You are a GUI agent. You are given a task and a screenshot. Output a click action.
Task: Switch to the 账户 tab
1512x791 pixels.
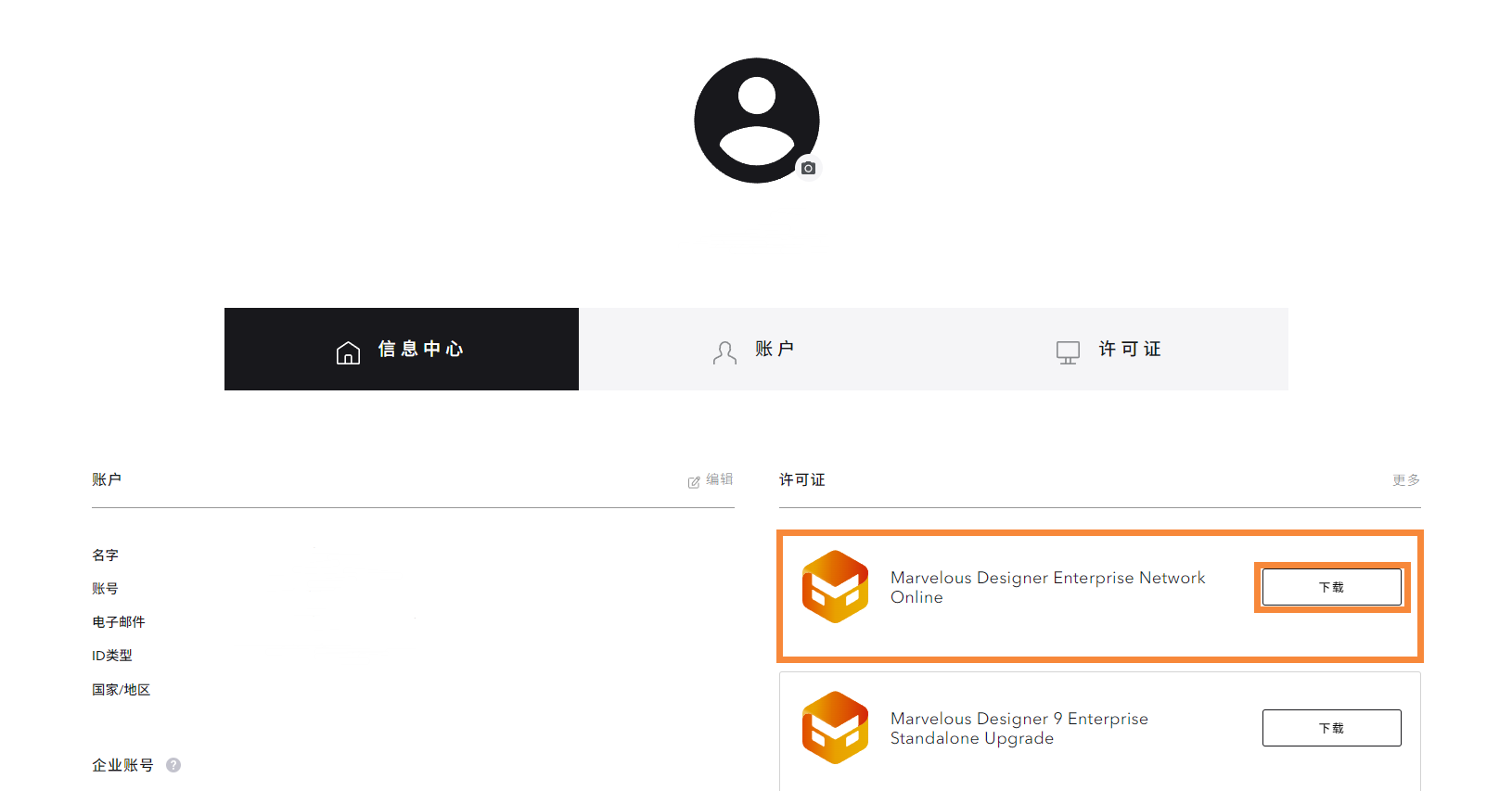tap(756, 349)
